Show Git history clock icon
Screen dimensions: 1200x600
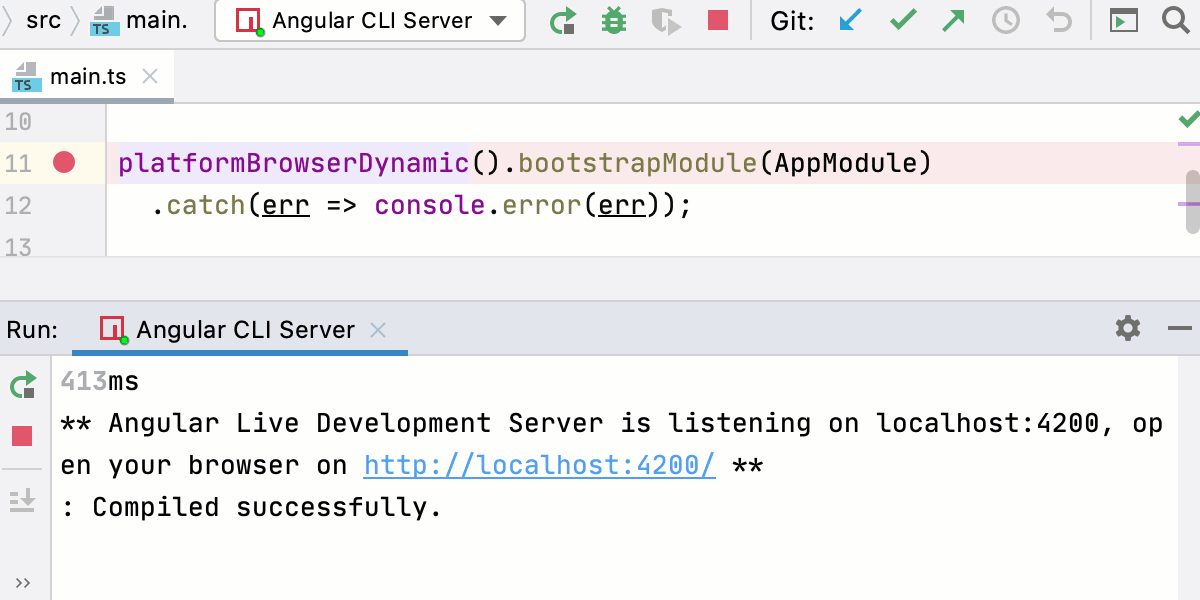[x=1005, y=21]
